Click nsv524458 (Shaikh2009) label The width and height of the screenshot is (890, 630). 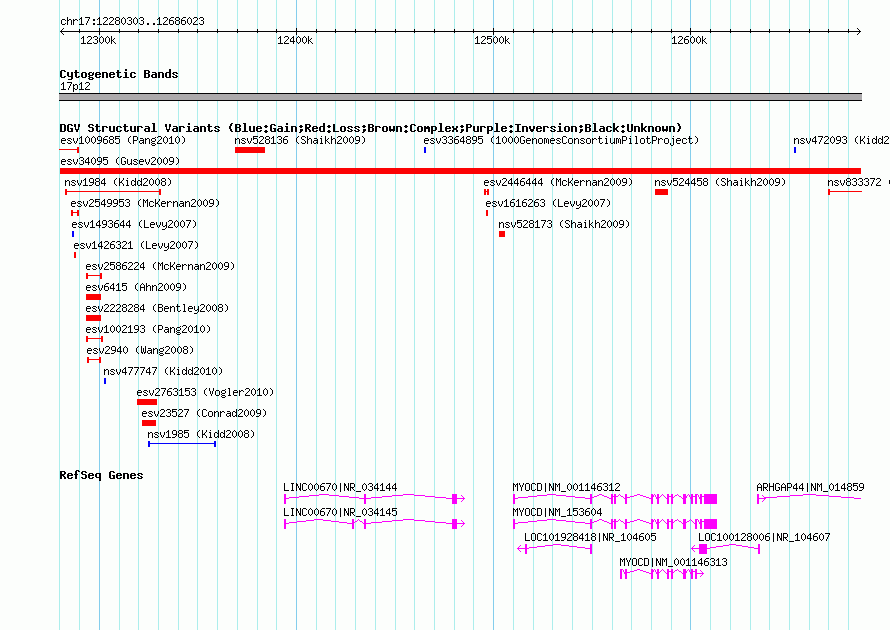pyautogui.click(x=720, y=182)
